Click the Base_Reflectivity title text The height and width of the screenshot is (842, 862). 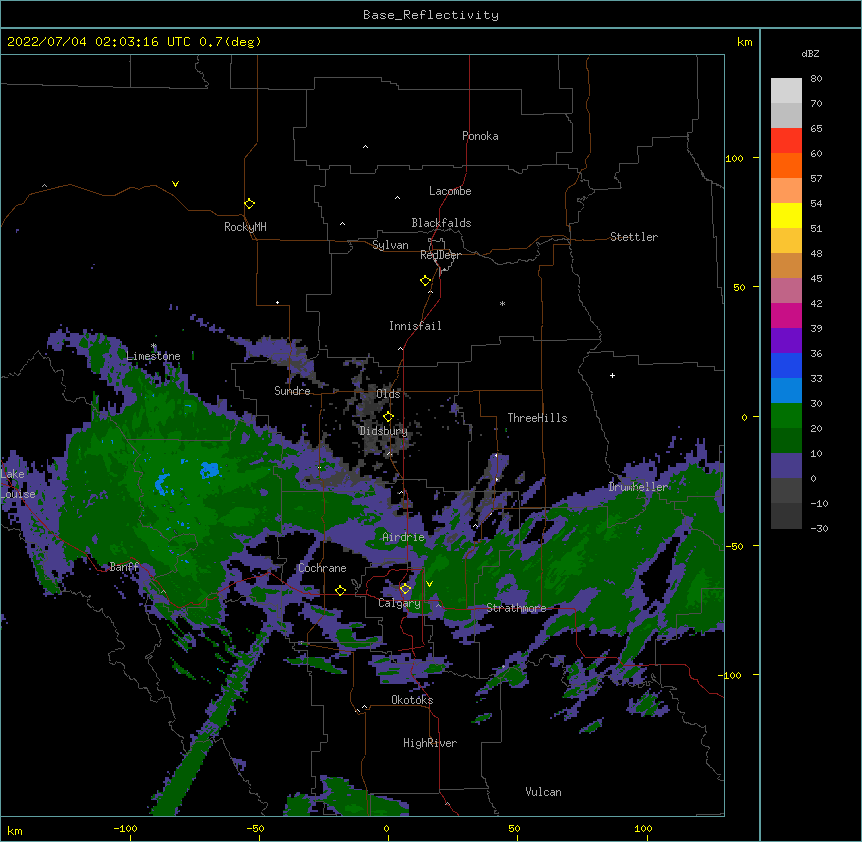pos(431,15)
